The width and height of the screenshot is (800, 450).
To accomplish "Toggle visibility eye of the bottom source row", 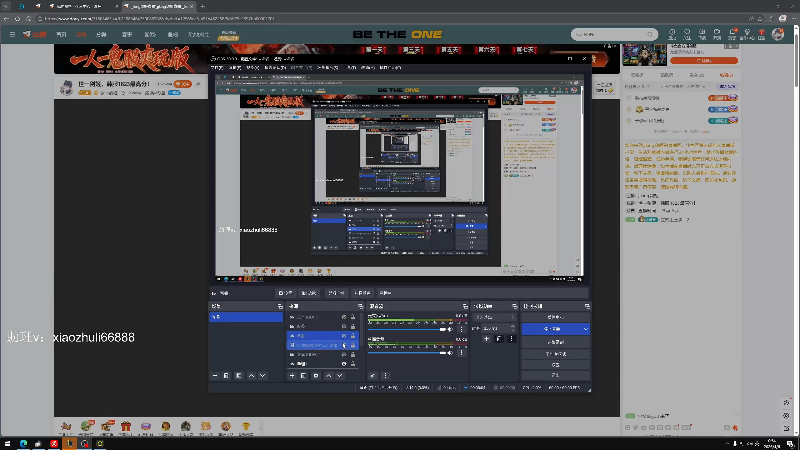I will tap(344, 364).
